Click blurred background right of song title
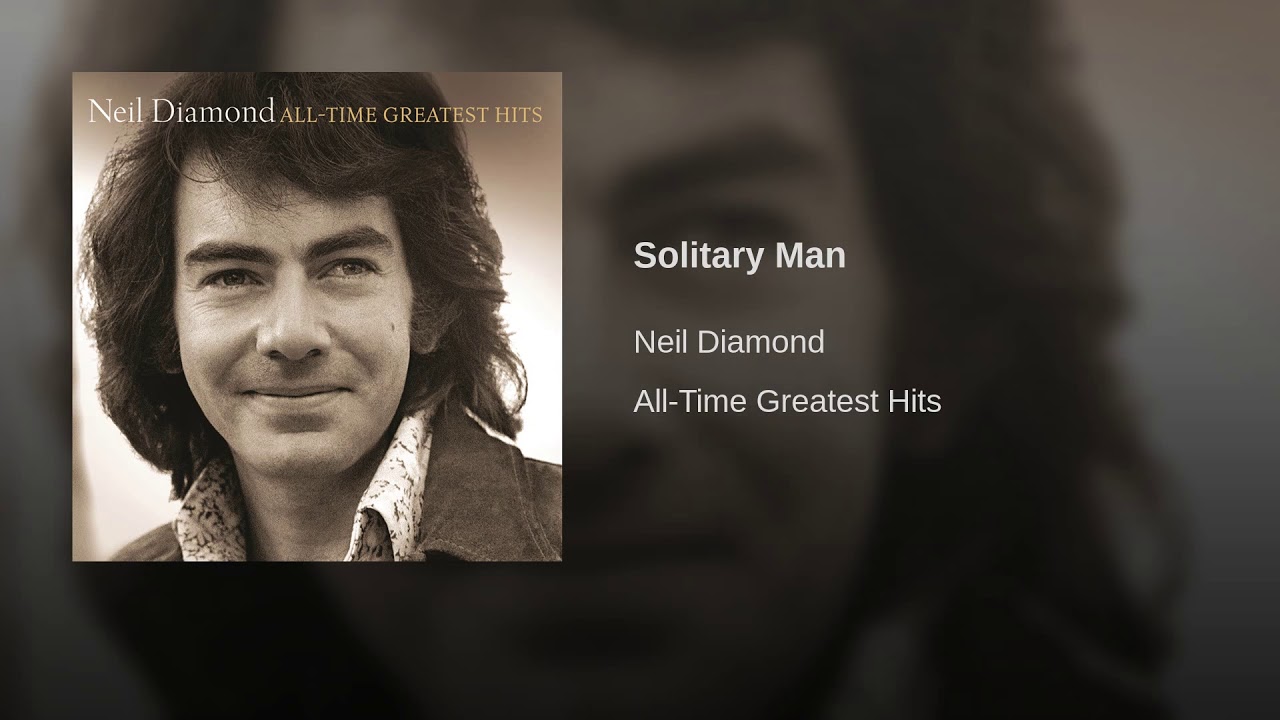 click(x=1050, y=256)
